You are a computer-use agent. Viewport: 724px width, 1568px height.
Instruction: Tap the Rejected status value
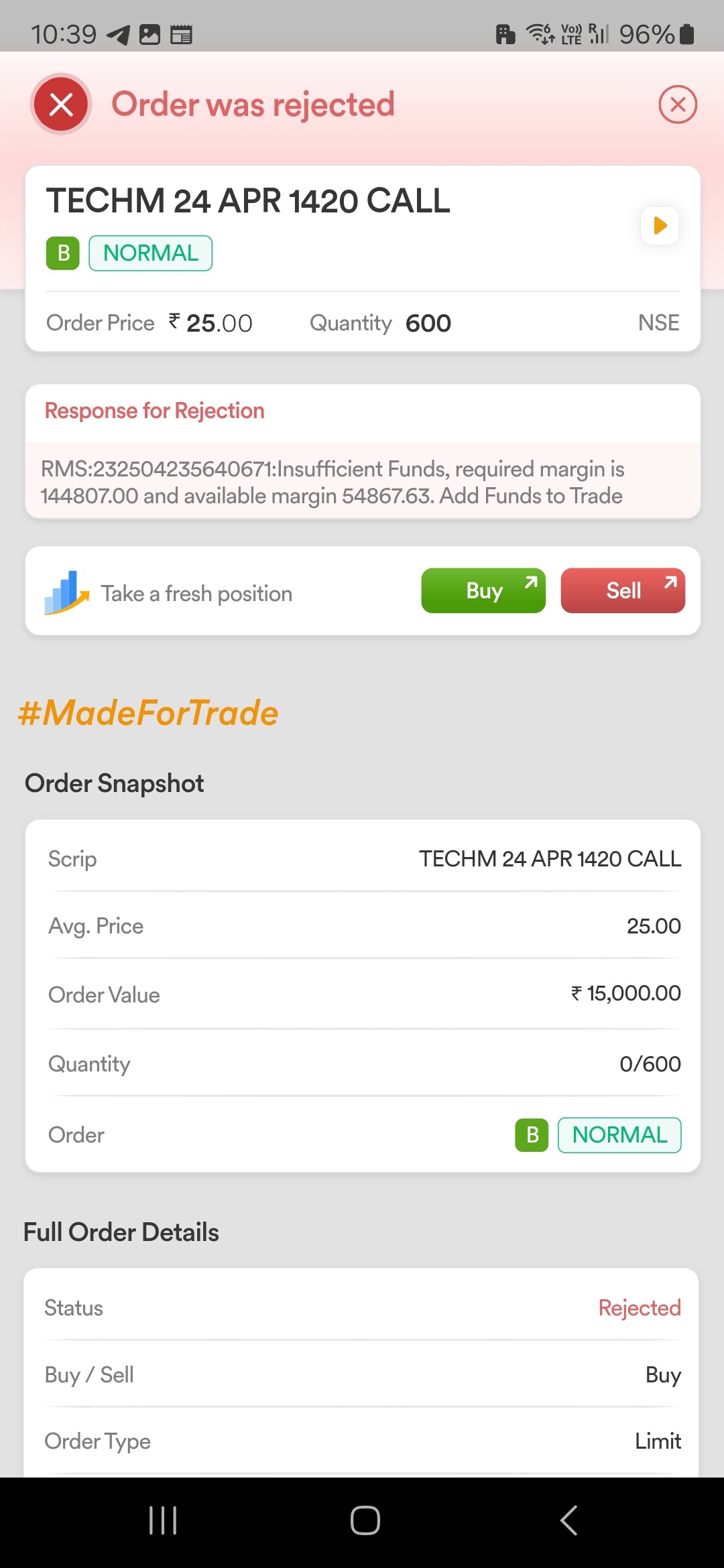(640, 1307)
